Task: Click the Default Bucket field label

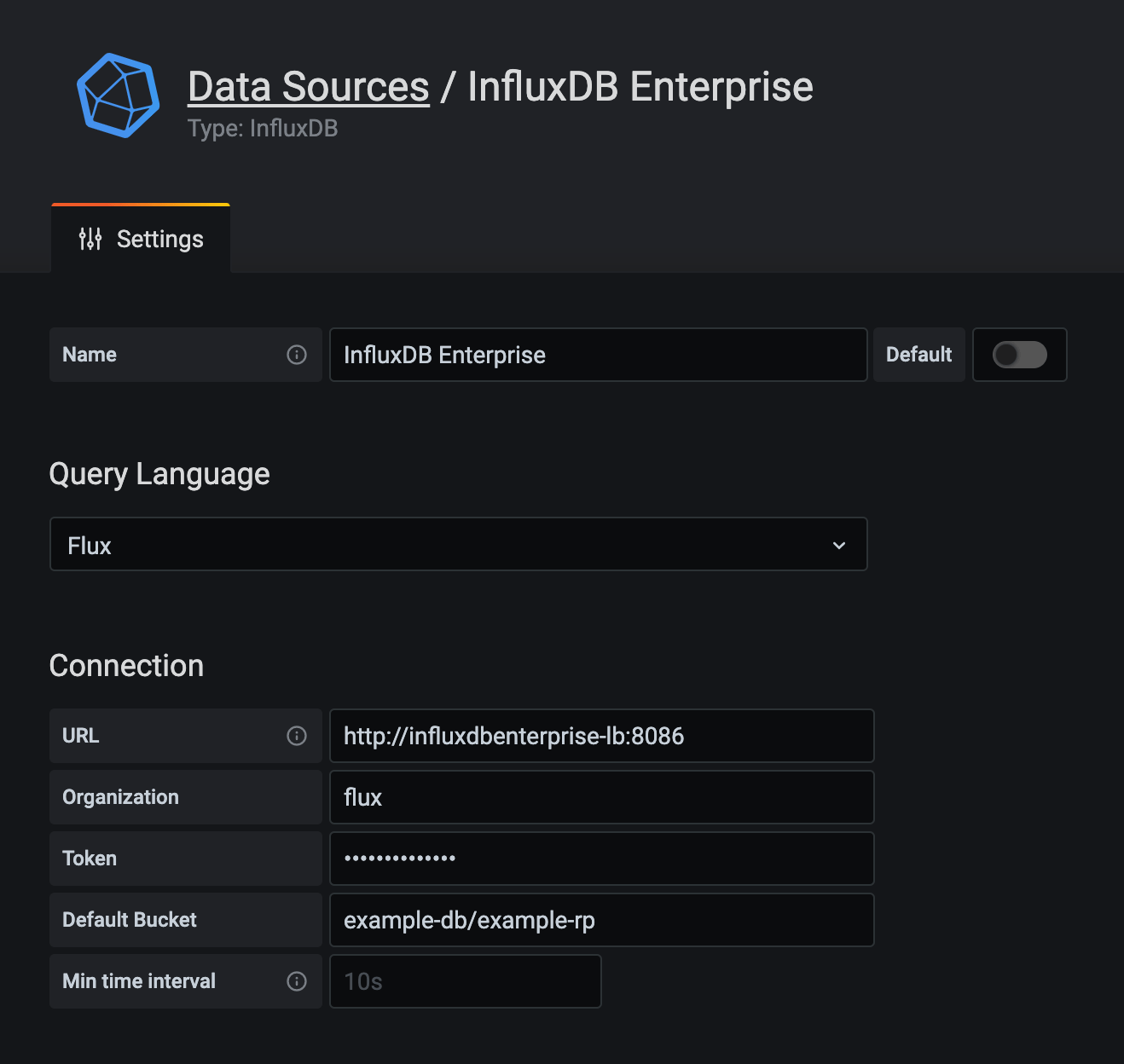Action: pyautogui.click(x=130, y=920)
